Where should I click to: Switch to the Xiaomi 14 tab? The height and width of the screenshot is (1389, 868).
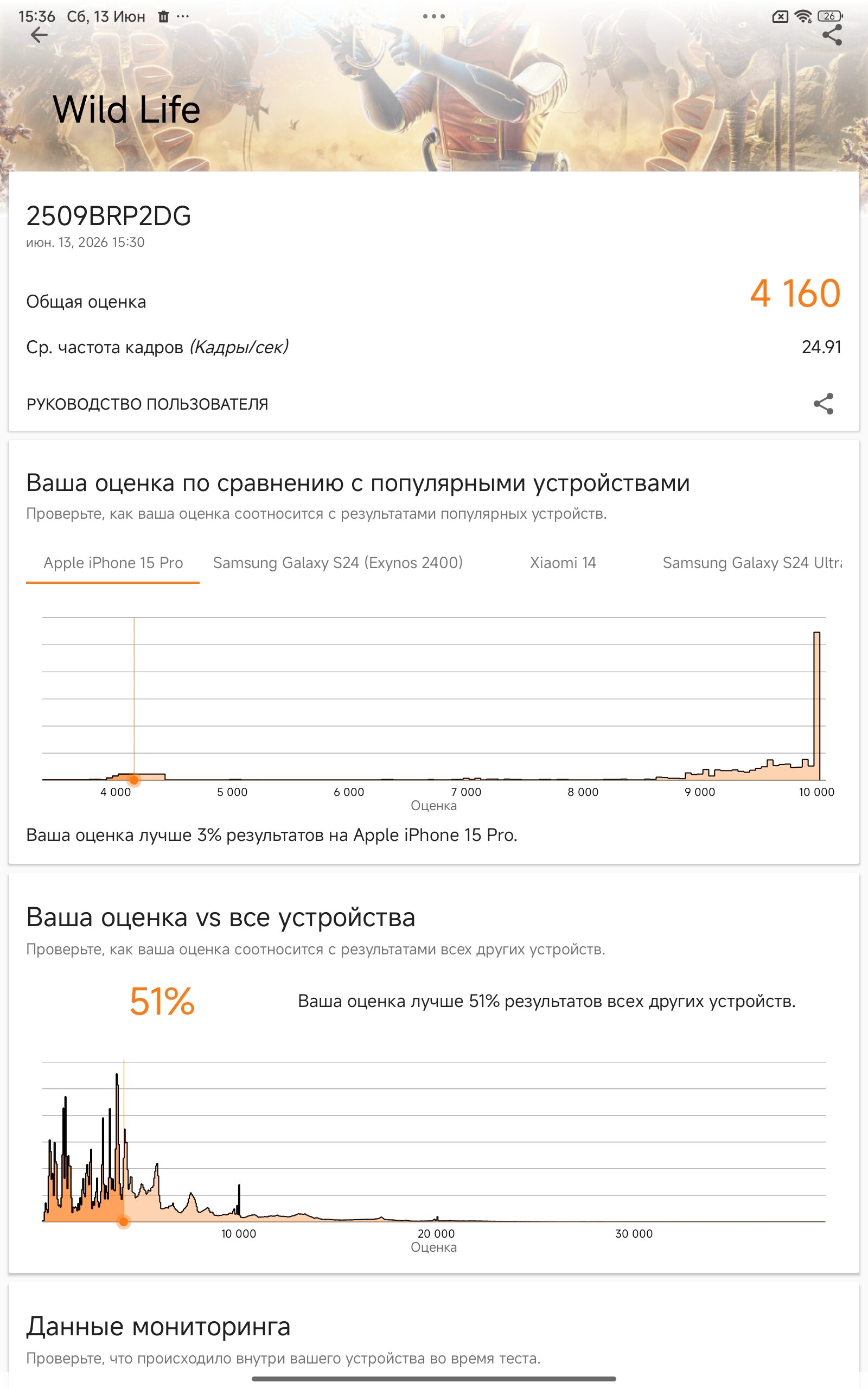(x=563, y=563)
